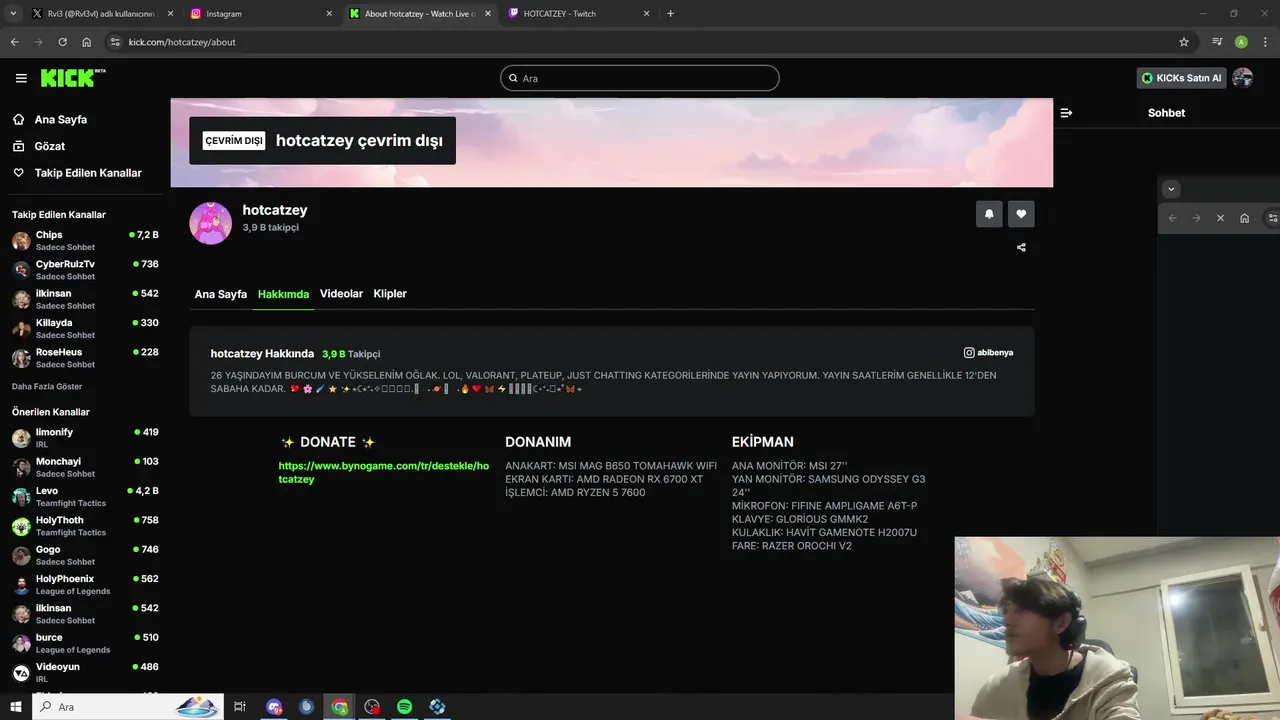Viewport: 1280px width, 720px height.
Task: Open abibenya Instagram link
Action: (x=988, y=352)
